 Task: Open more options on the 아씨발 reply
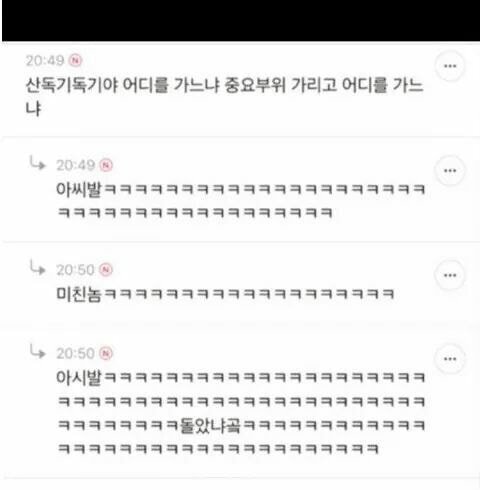[450, 171]
